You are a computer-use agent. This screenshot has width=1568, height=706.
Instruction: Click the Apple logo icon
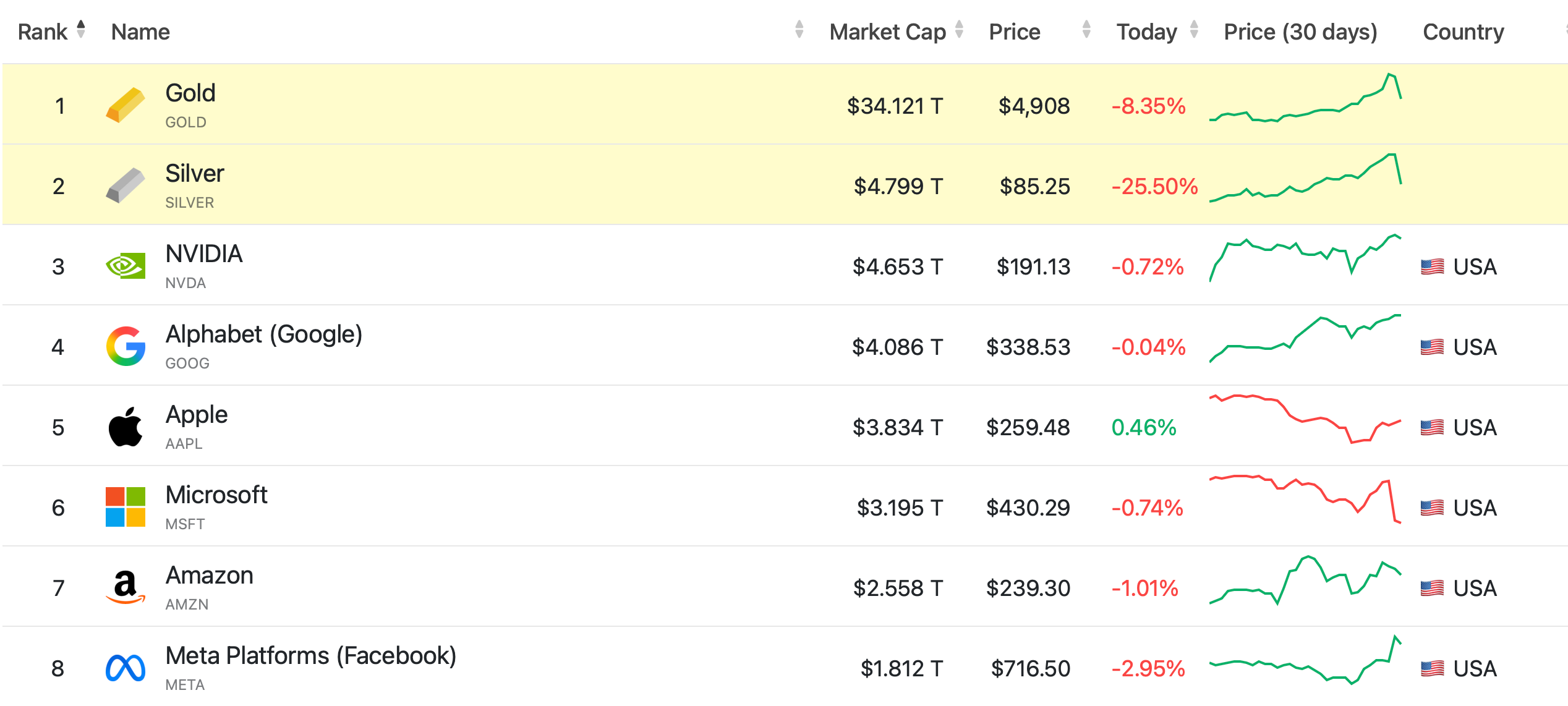(126, 427)
